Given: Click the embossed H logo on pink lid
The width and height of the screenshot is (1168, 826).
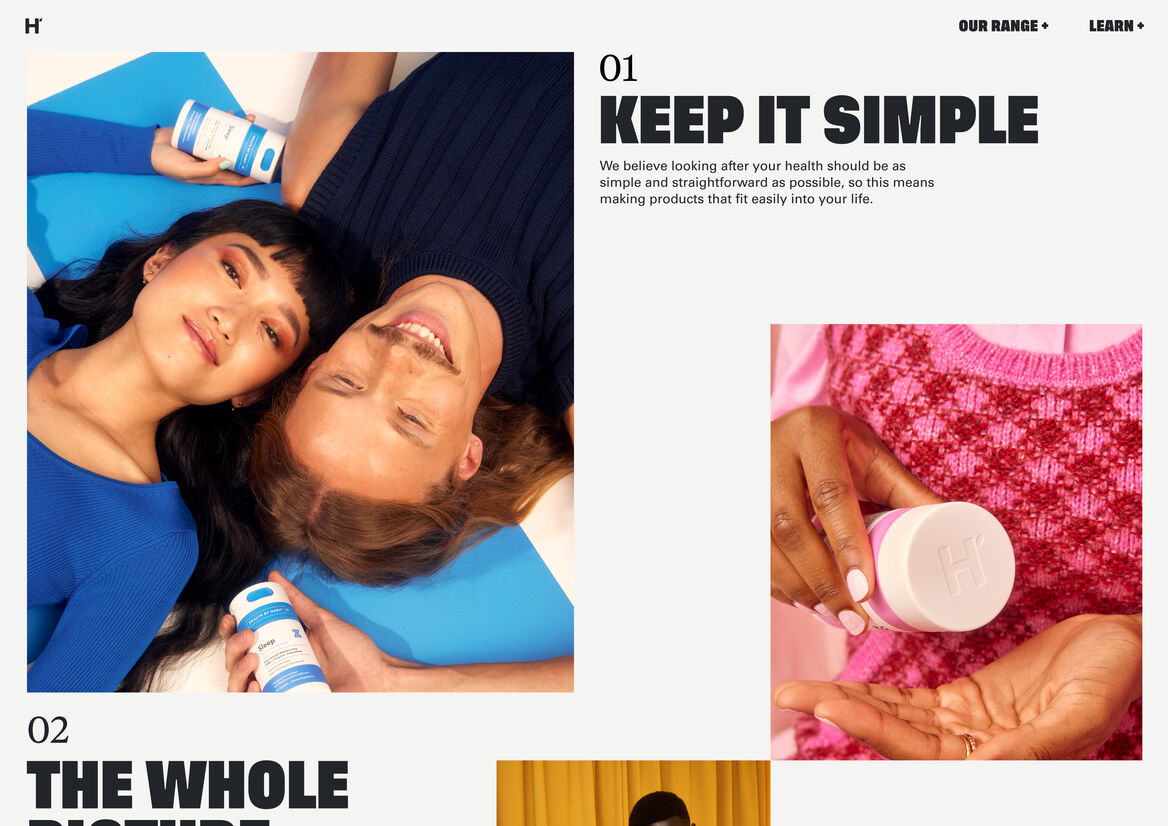Looking at the screenshot, I should pyautogui.click(x=961, y=563).
